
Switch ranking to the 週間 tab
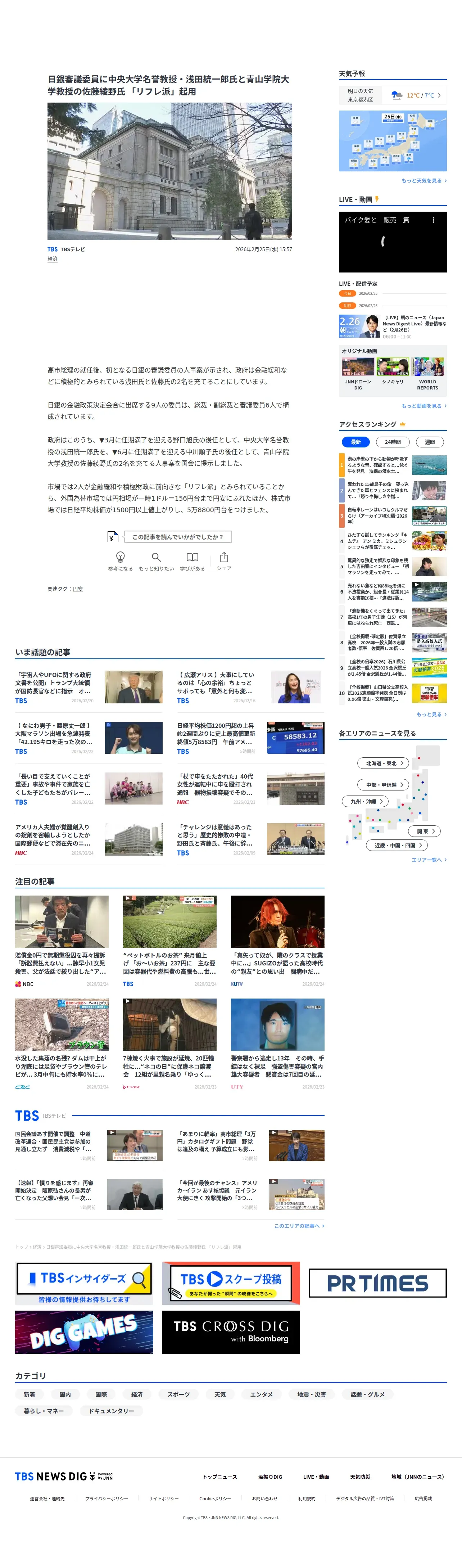click(x=429, y=442)
